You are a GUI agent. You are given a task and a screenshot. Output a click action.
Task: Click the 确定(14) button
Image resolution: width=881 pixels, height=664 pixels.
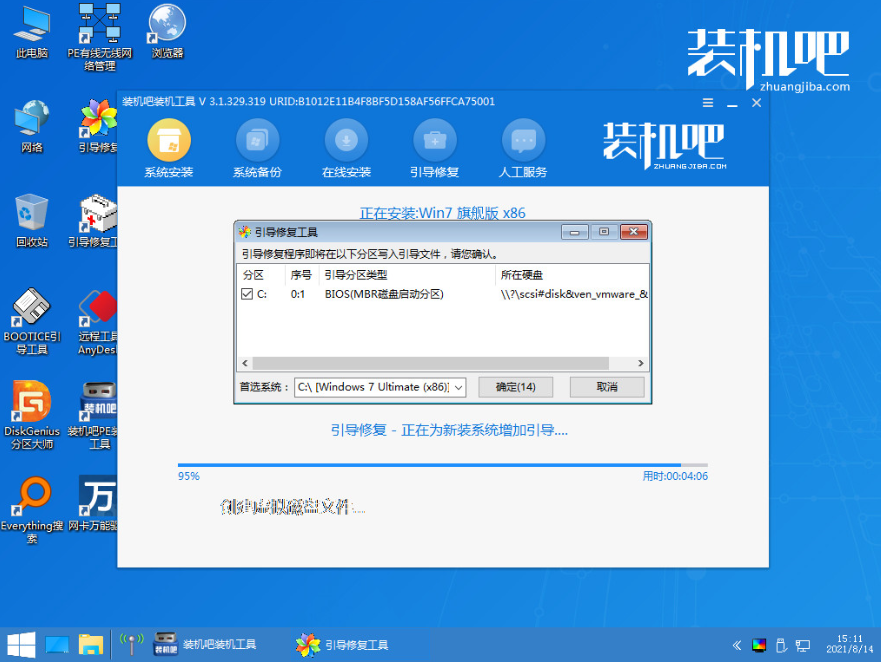[x=515, y=387]
